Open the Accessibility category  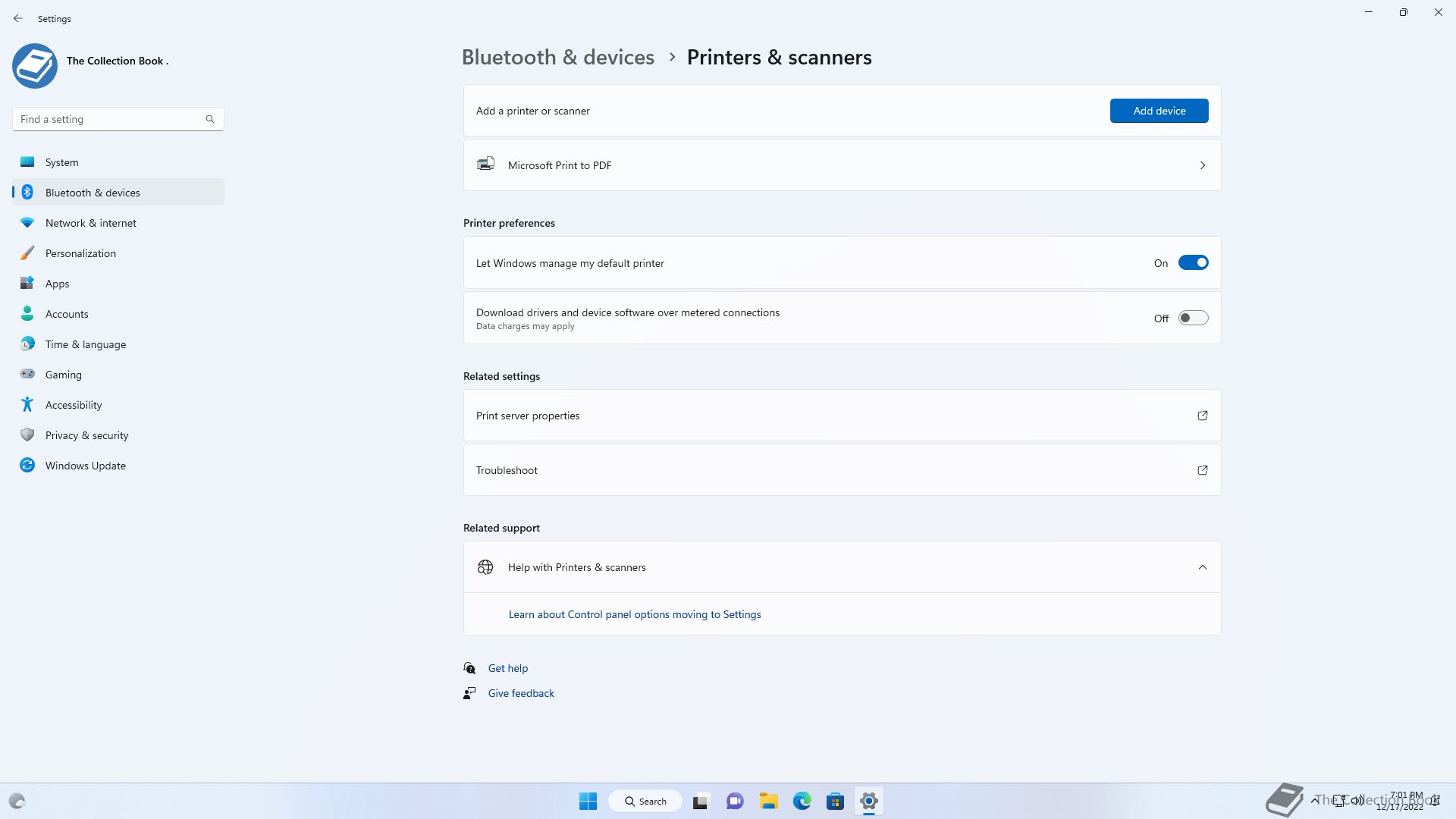(118, 405)
